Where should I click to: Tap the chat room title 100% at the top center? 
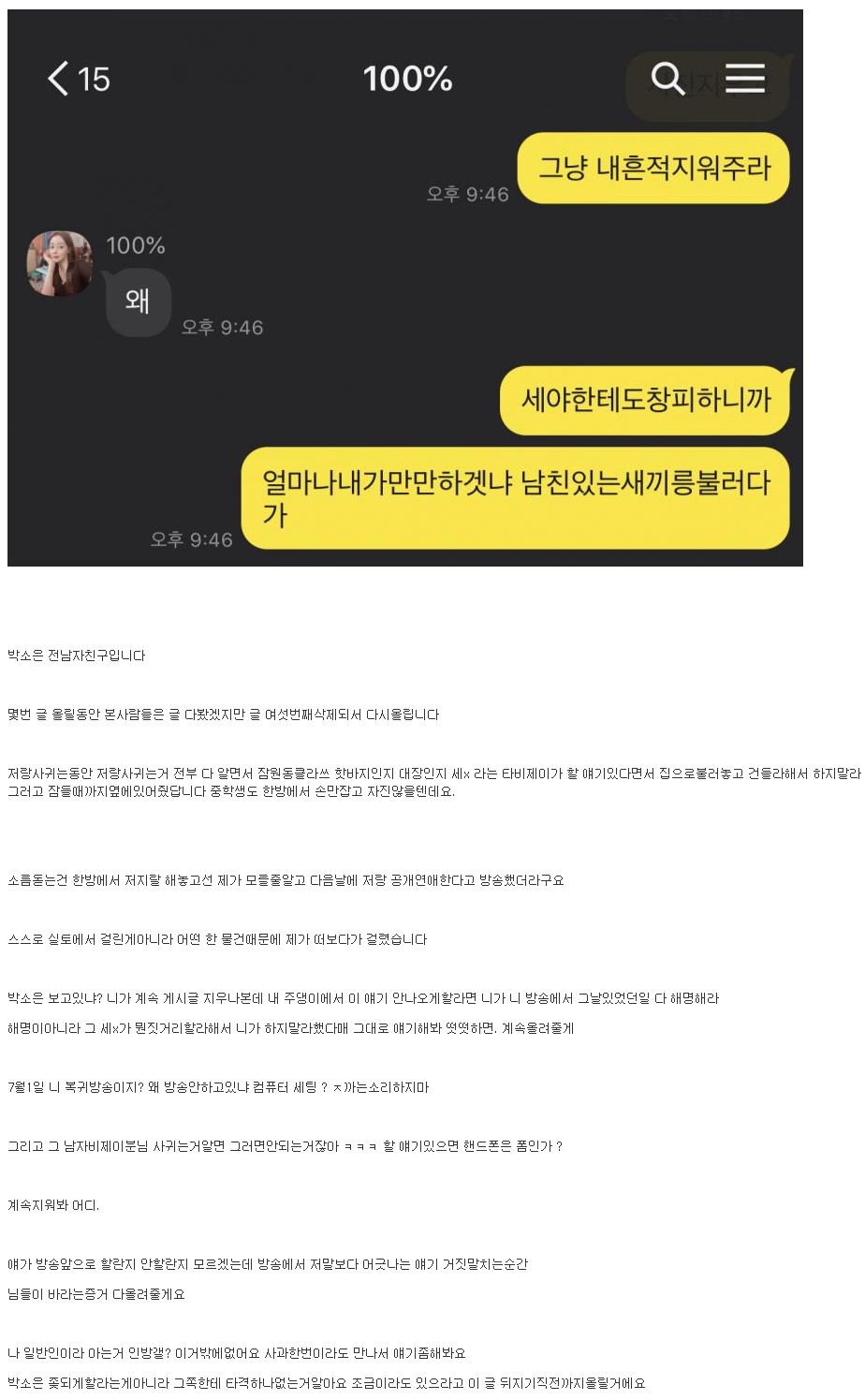[x=407, y=79]
